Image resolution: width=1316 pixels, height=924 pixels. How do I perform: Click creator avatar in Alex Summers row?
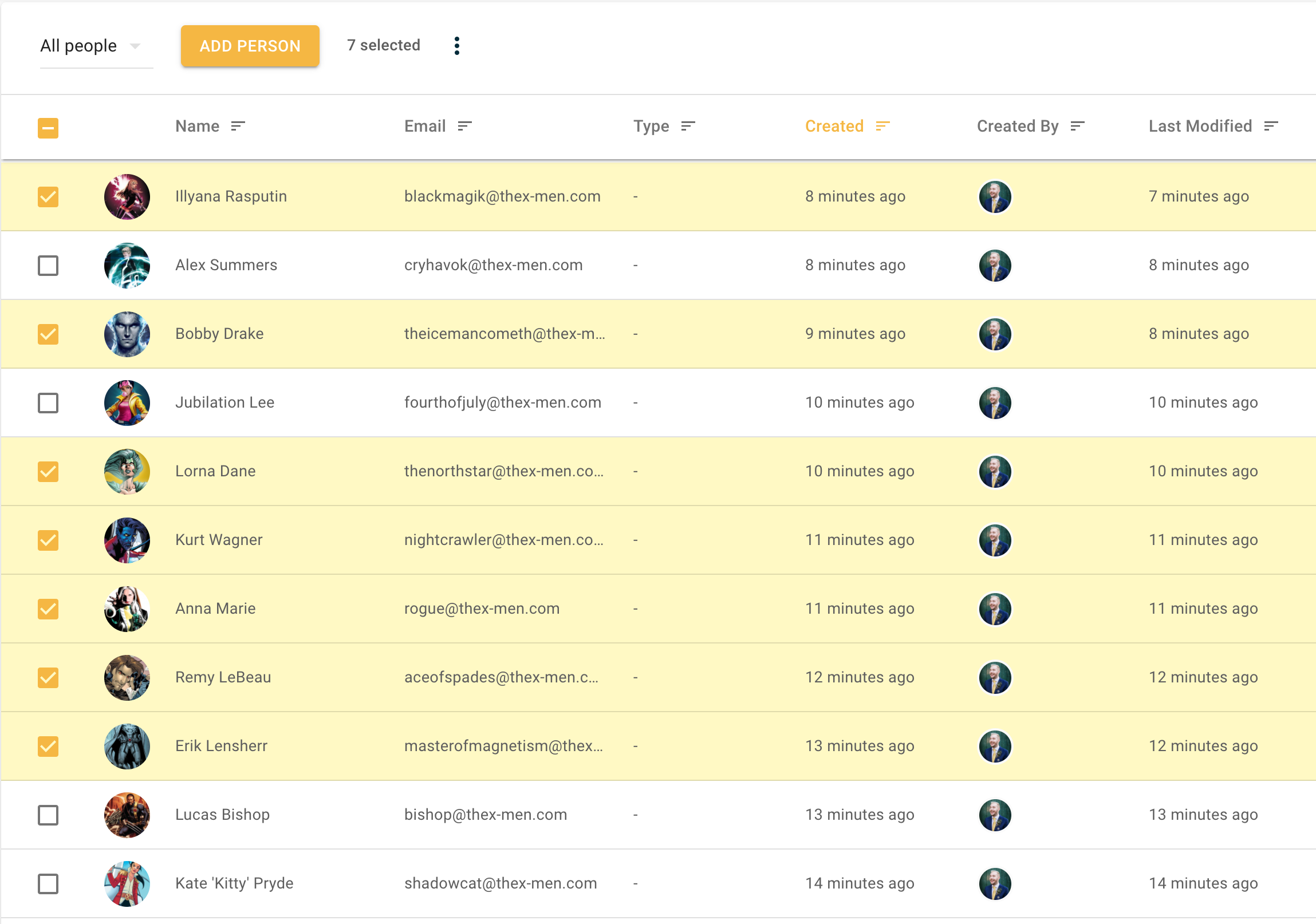[x=995, y=265]
